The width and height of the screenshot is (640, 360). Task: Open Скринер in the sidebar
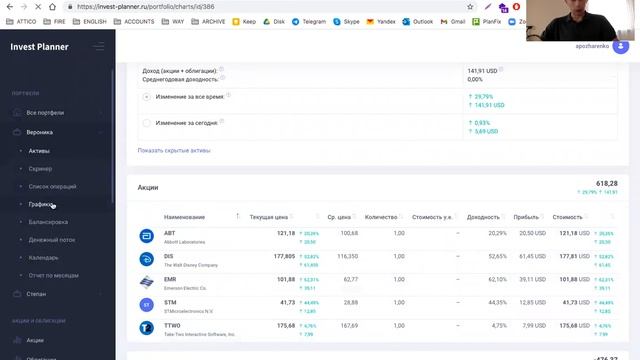tap(40, 169)
